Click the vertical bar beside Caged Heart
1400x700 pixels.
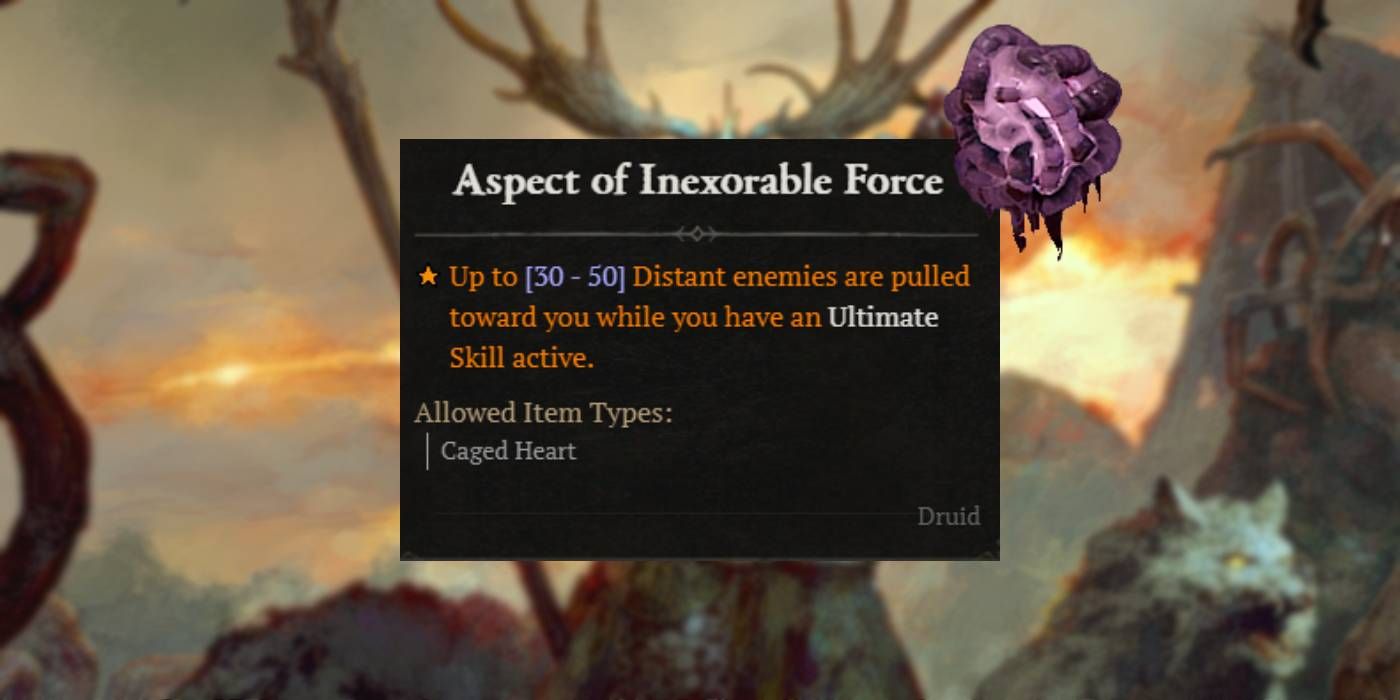click(427, 451)
